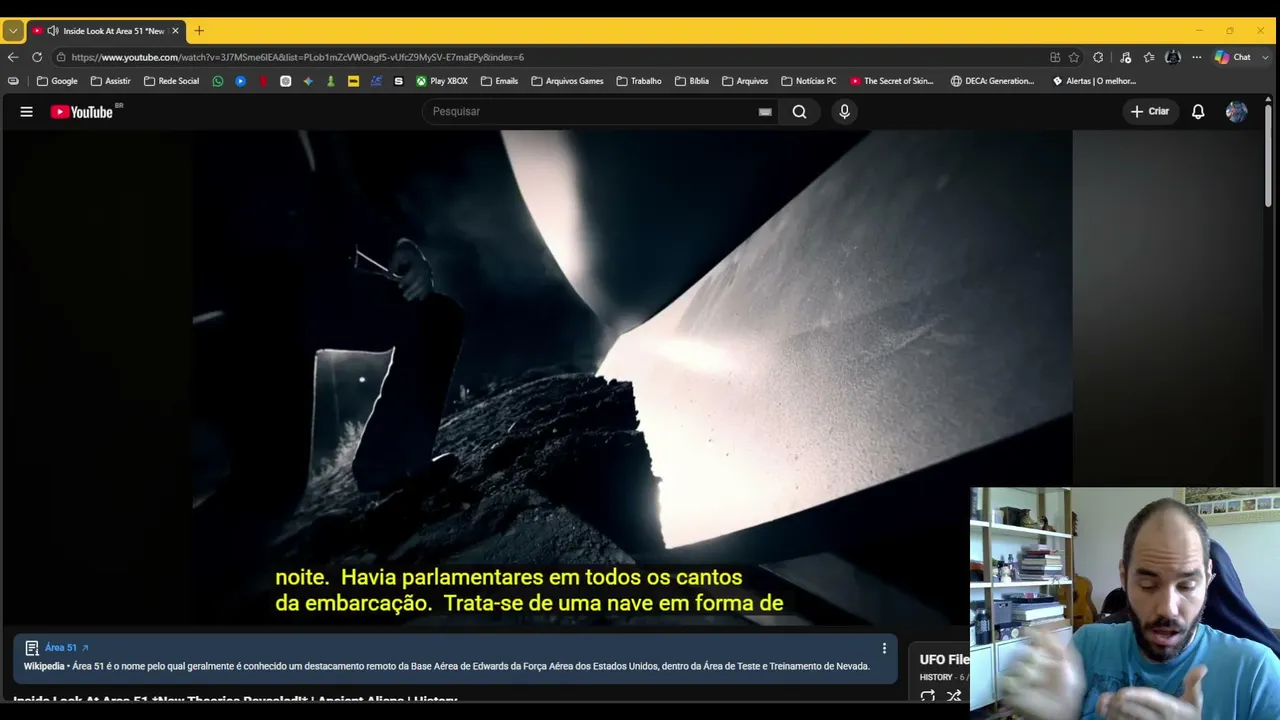Open the YouTube guide hamburger menu

[26, 112]
